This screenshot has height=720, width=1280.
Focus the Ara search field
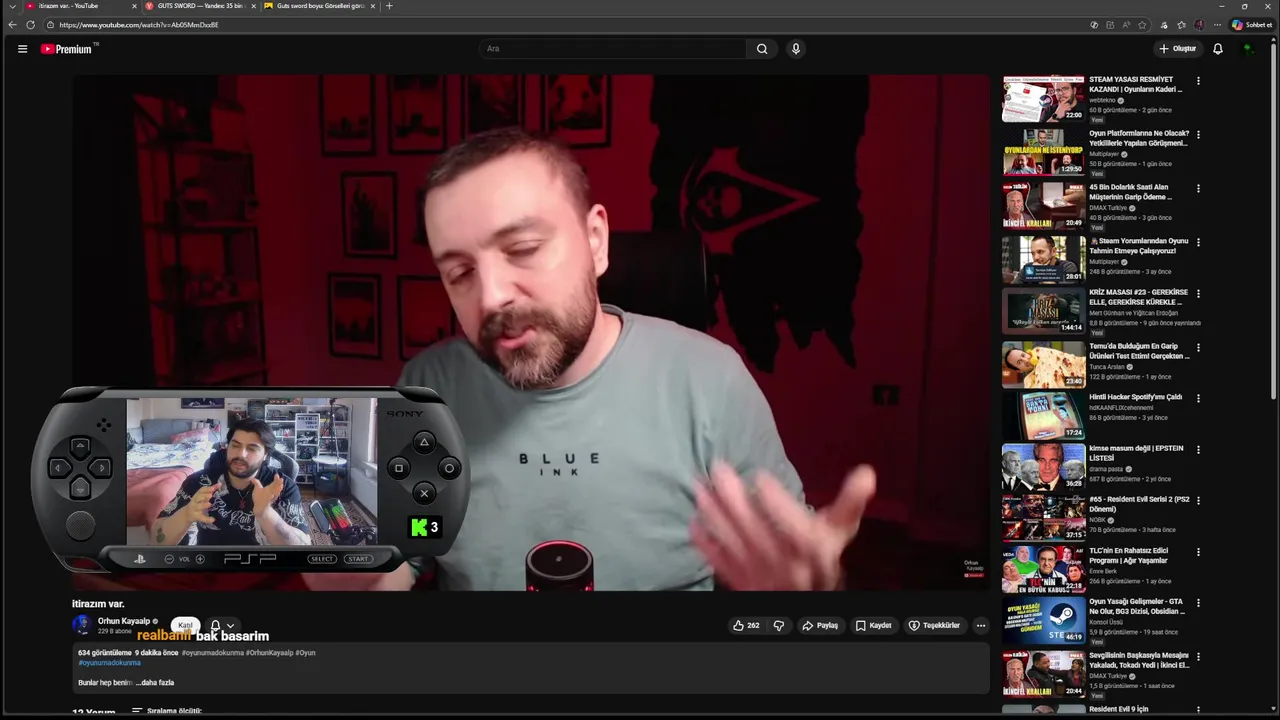click(612, 48)
